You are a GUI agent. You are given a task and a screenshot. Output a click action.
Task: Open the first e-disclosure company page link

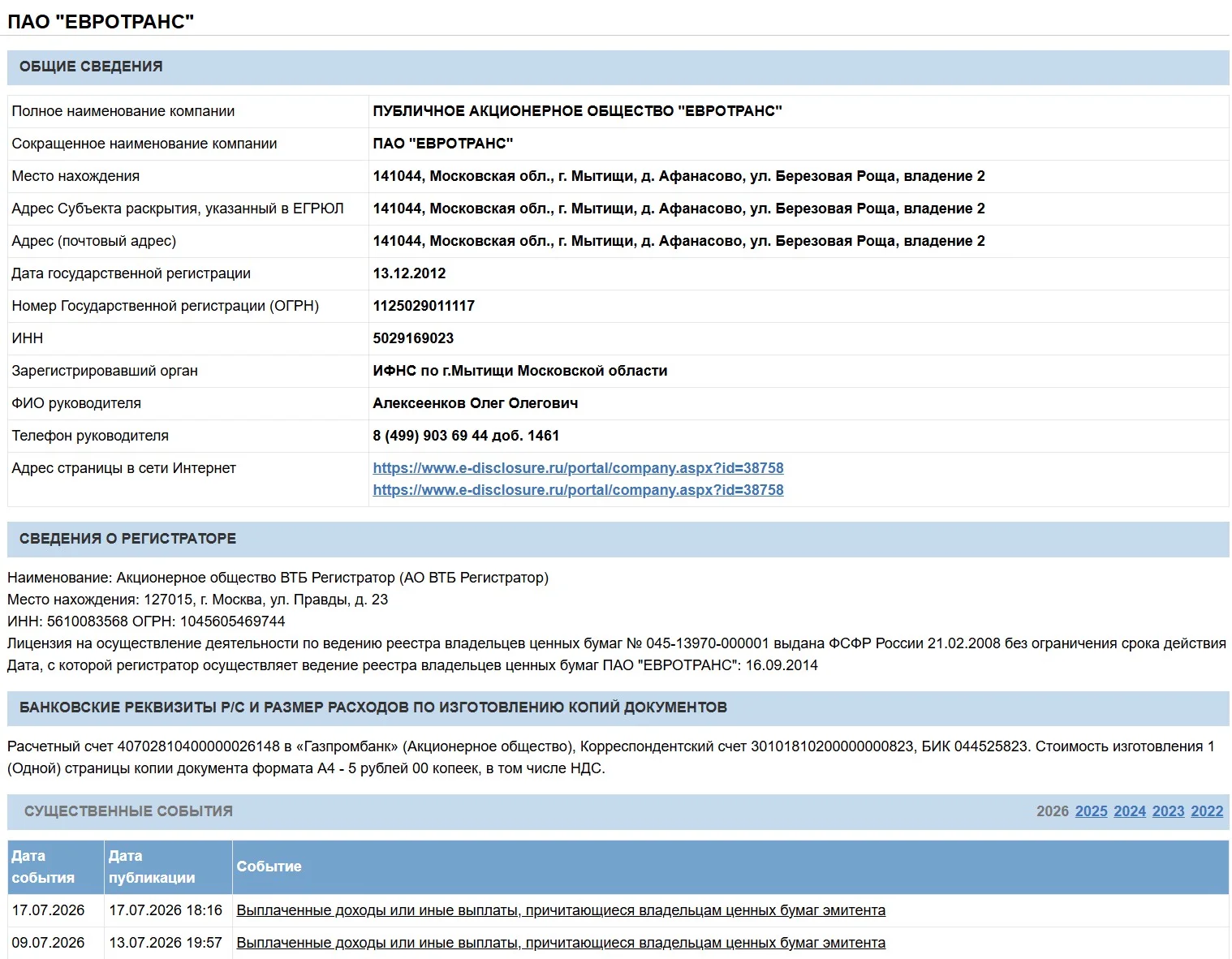tap(578, 468)
